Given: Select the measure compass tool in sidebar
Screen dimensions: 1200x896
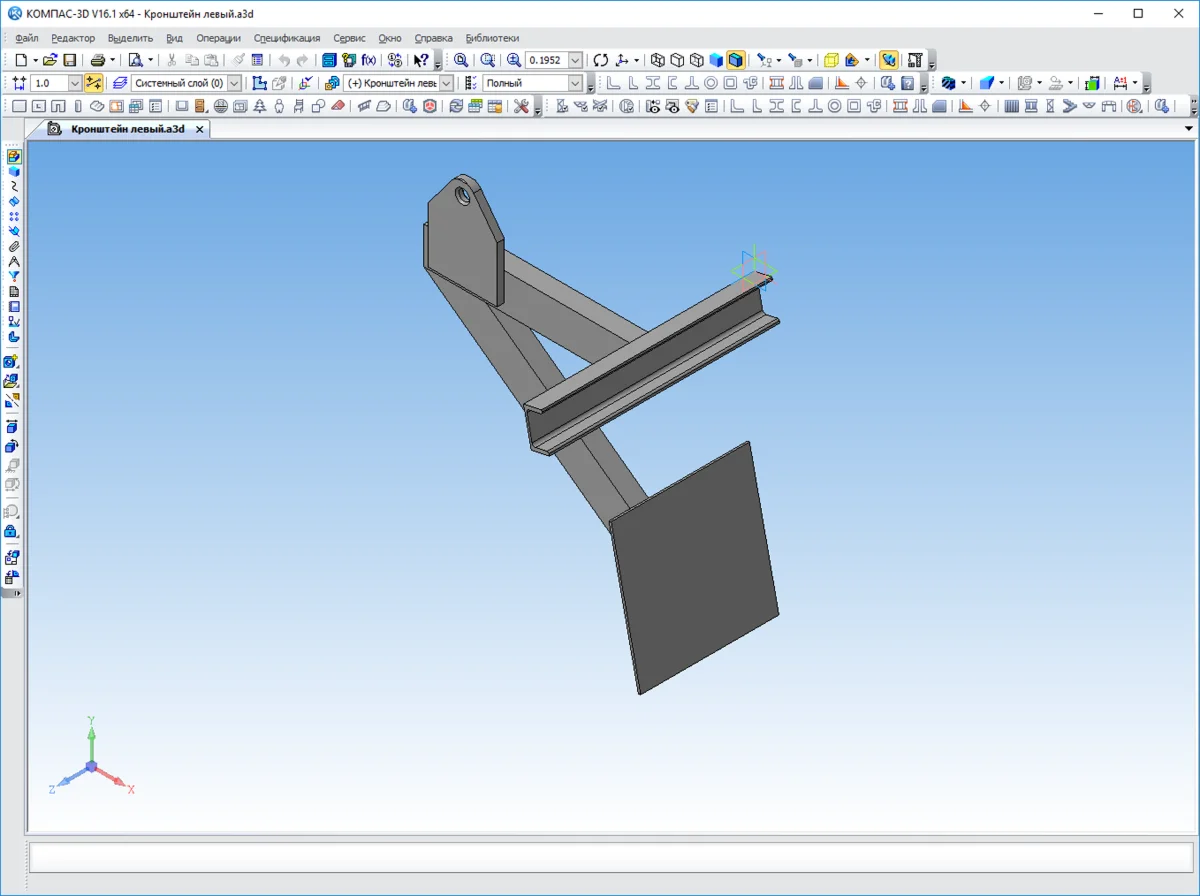Looking at the screenshot, I should coord(14,261).
